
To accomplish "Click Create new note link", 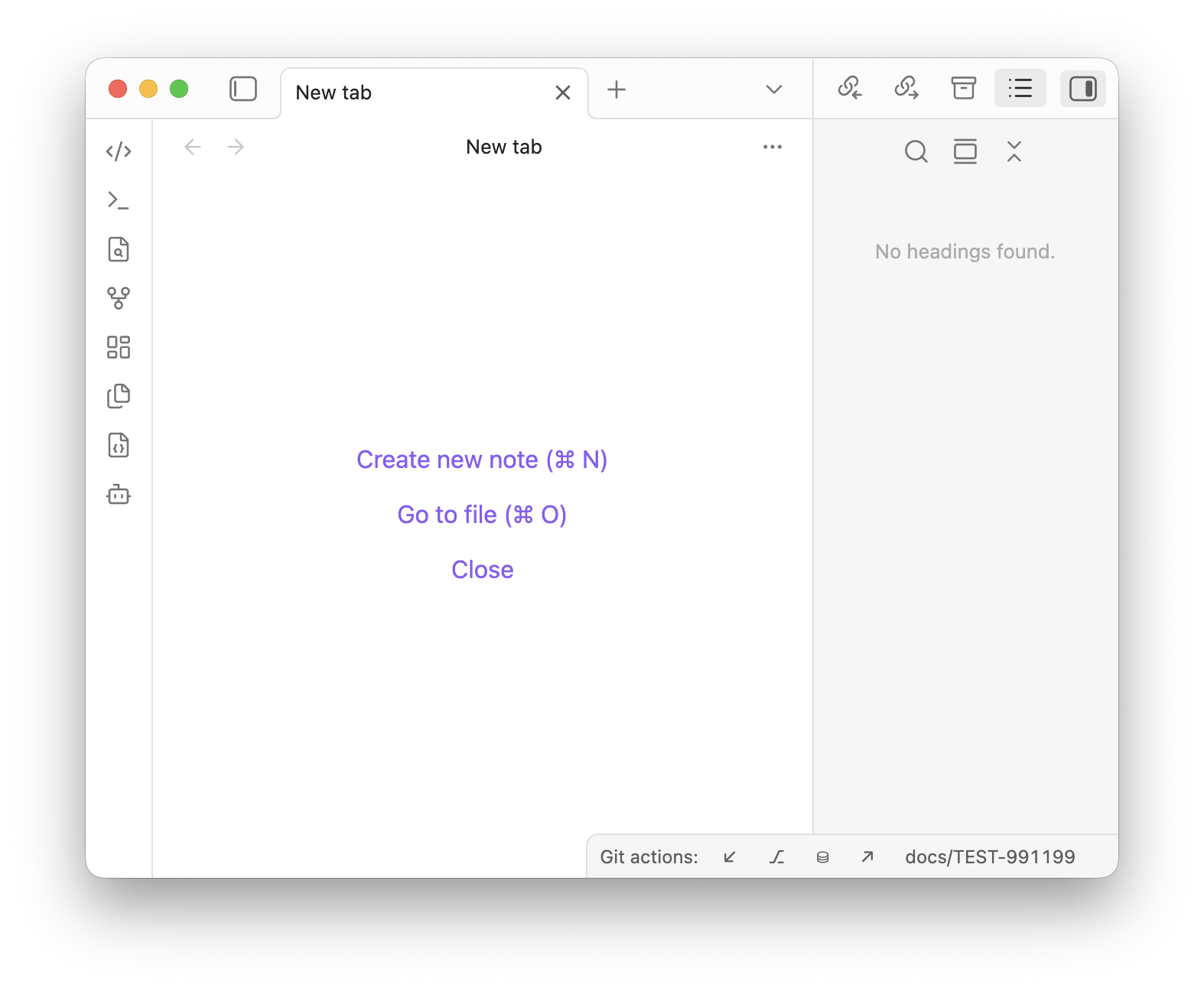I will pyautogui.click(x=482, y=460).
